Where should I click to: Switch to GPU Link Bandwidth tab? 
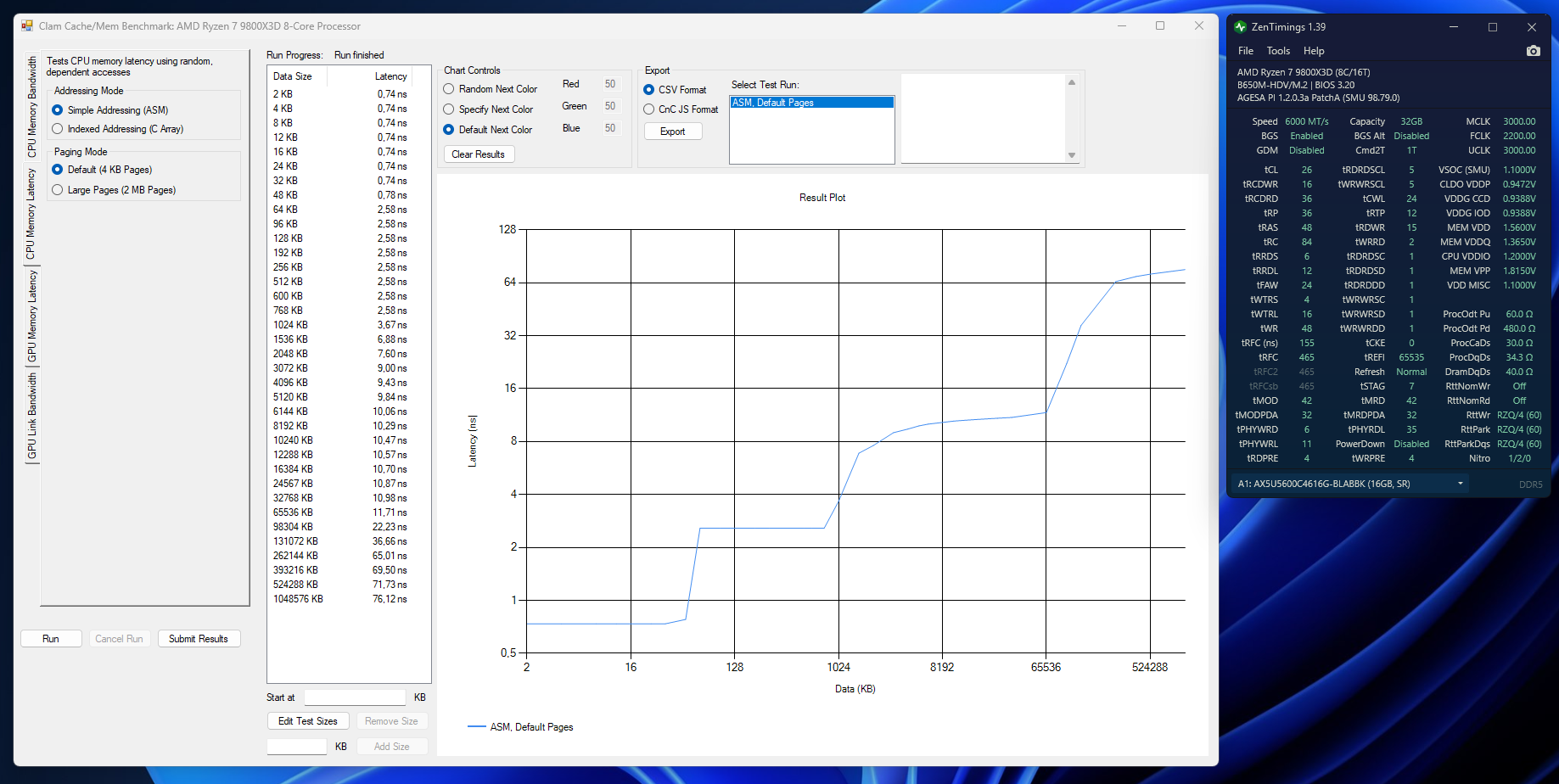point(32,416)
